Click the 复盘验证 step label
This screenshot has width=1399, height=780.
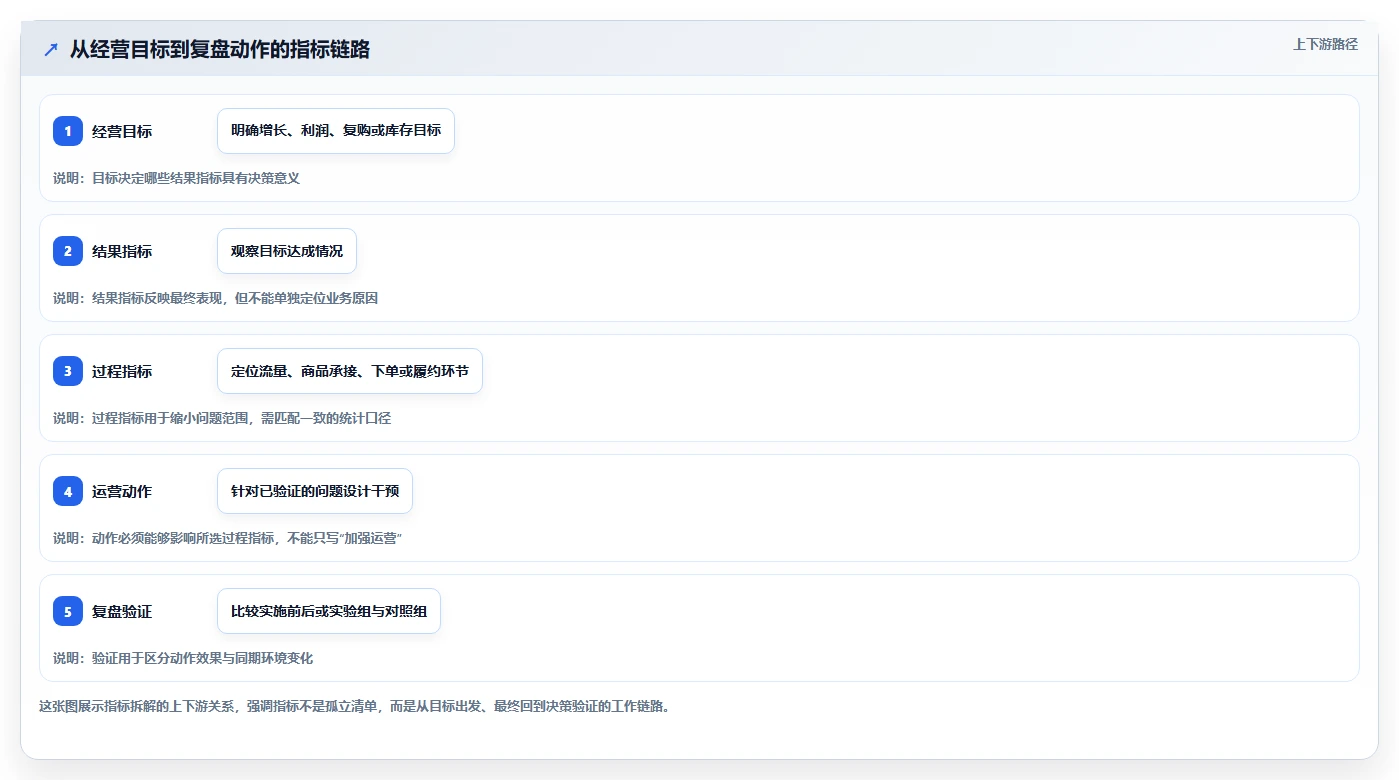tap(122, 611)
